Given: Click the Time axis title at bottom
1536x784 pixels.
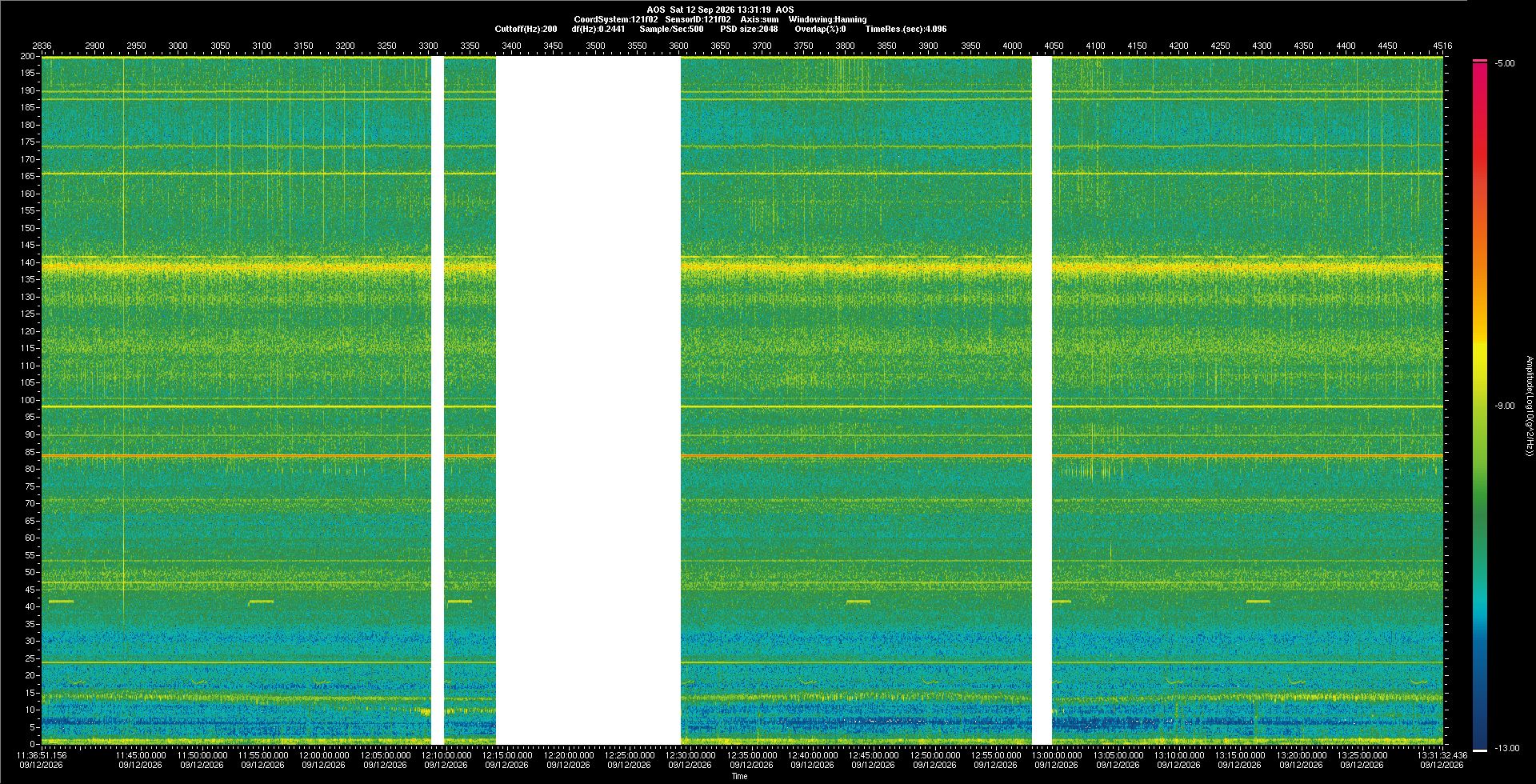Looking at the screenshot, I should (739, 776).
